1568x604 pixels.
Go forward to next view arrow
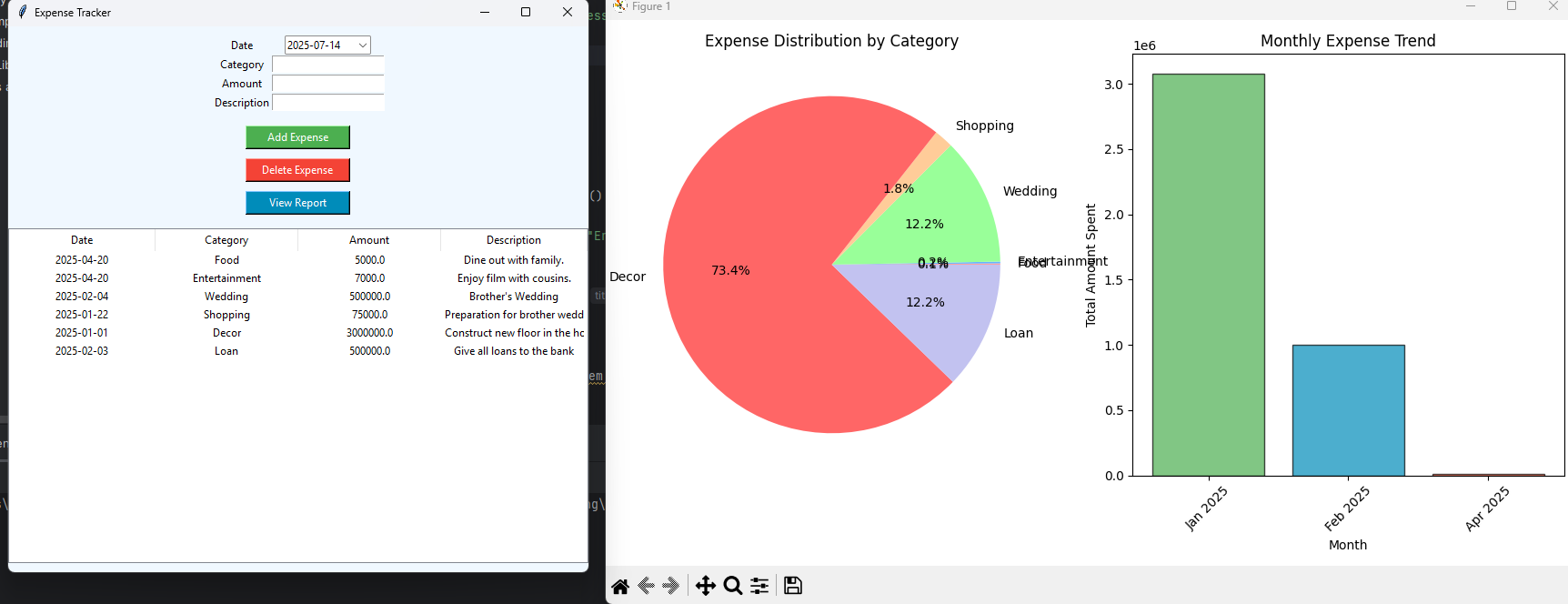(671, 586)
